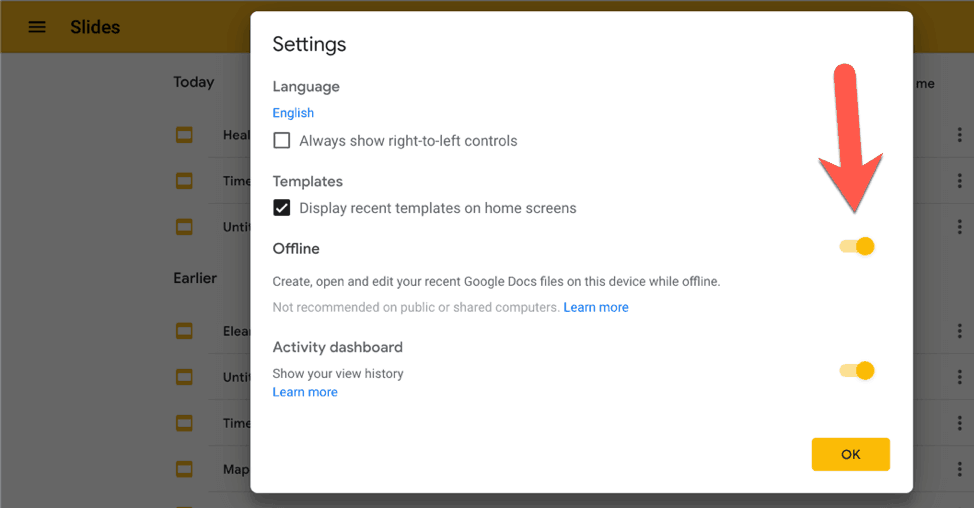Enable Always show right-to-left controls checkbox
The image size is (974, 508).
pyautogui.click(x=282, y=141)
